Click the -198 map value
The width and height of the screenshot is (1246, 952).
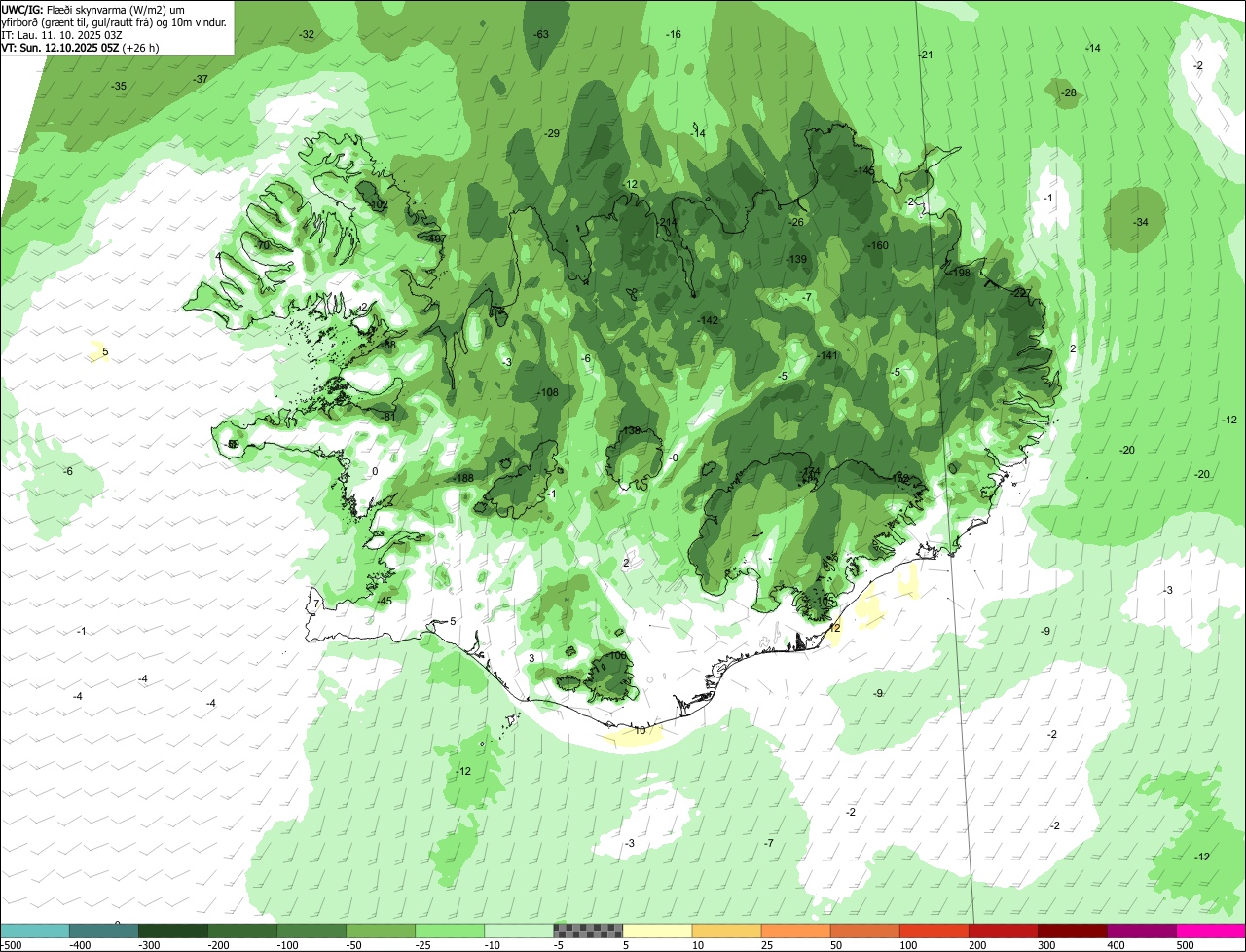pos(961,273)
